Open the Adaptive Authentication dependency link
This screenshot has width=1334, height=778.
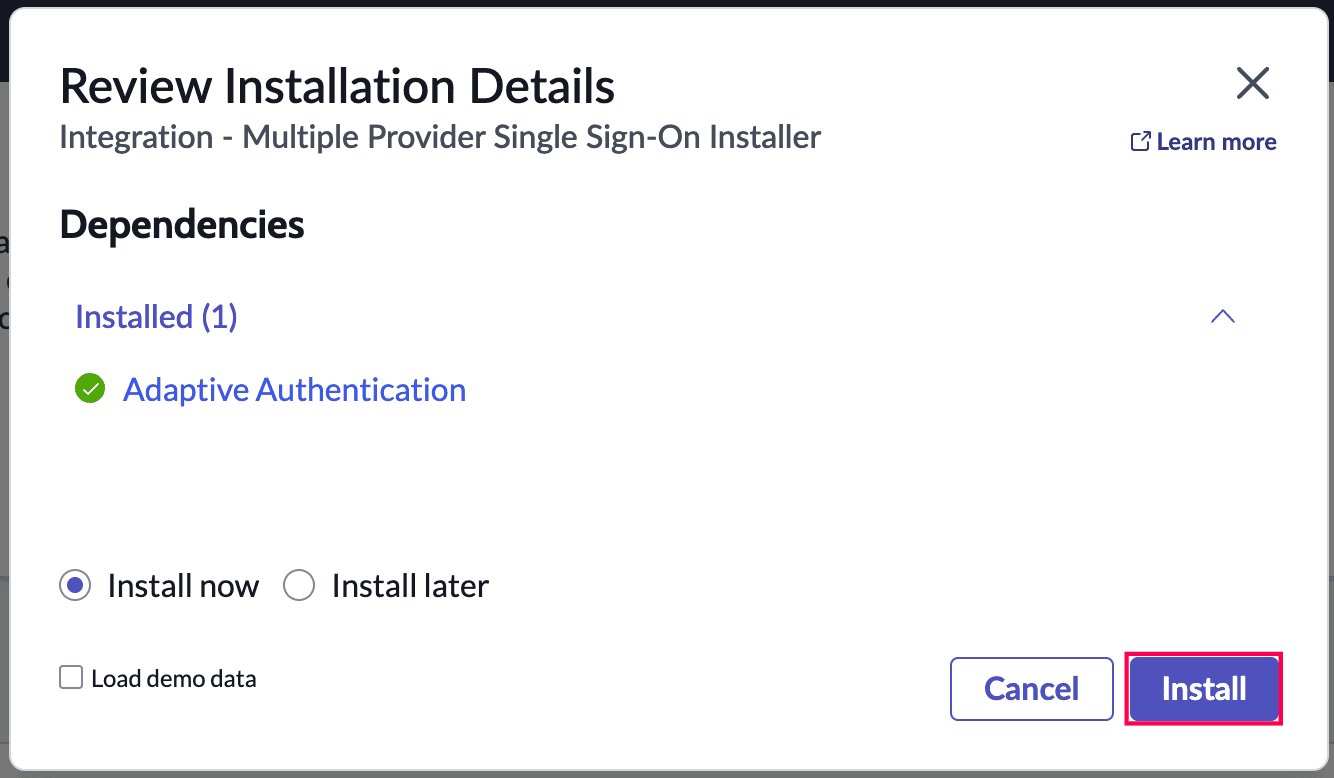coord(294,389)
